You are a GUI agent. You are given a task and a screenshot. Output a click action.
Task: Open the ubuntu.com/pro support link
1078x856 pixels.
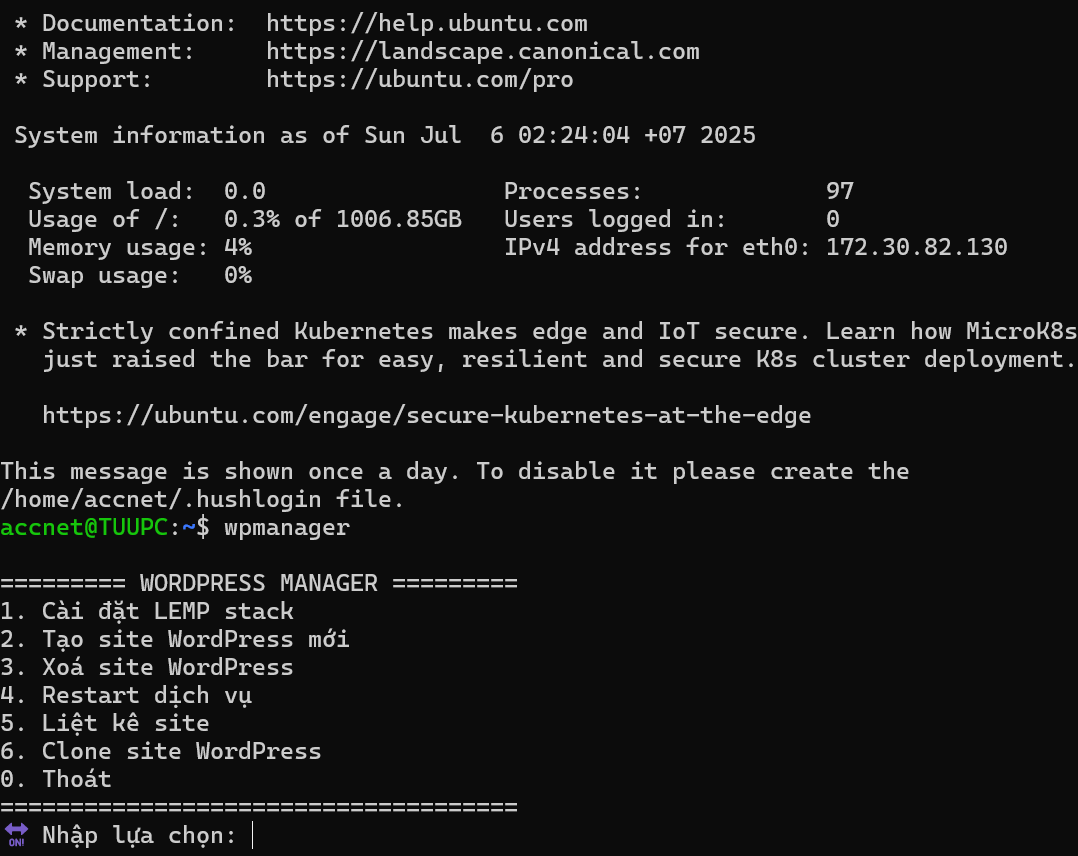click(419, 80)
